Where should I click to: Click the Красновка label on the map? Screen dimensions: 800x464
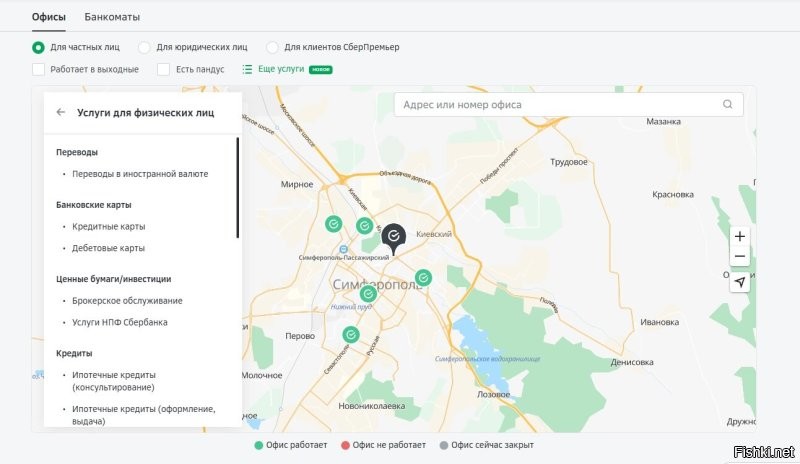(673, 194)
